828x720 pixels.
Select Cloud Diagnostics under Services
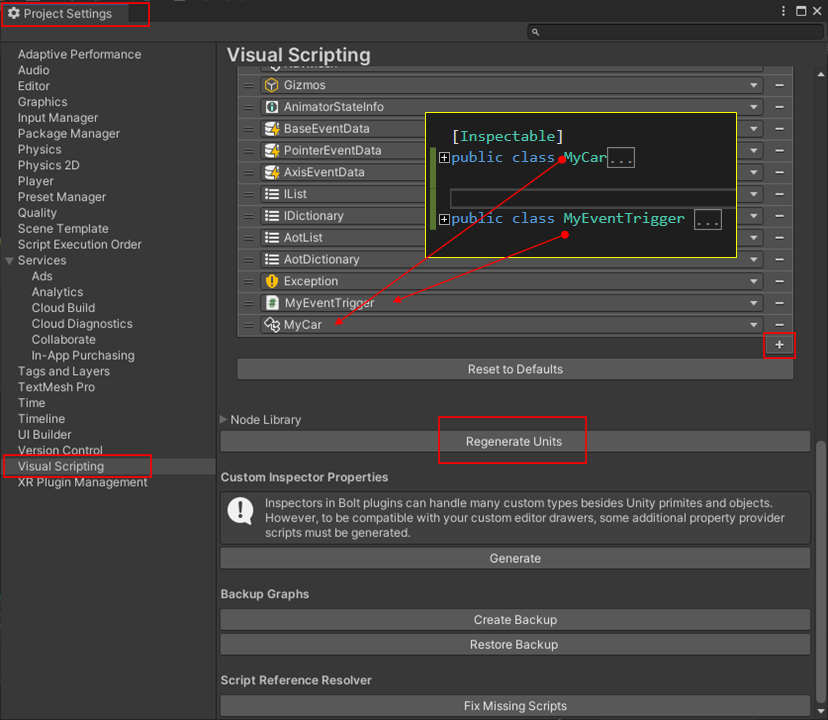(82, 324)
